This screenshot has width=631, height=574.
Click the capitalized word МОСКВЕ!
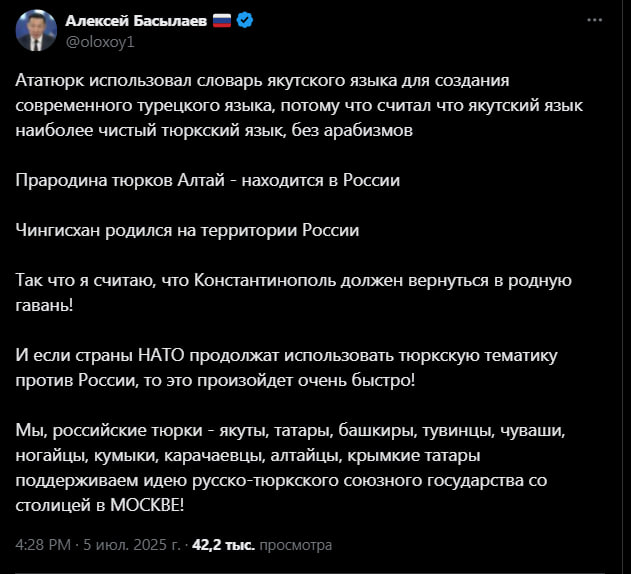click(147, 505)
